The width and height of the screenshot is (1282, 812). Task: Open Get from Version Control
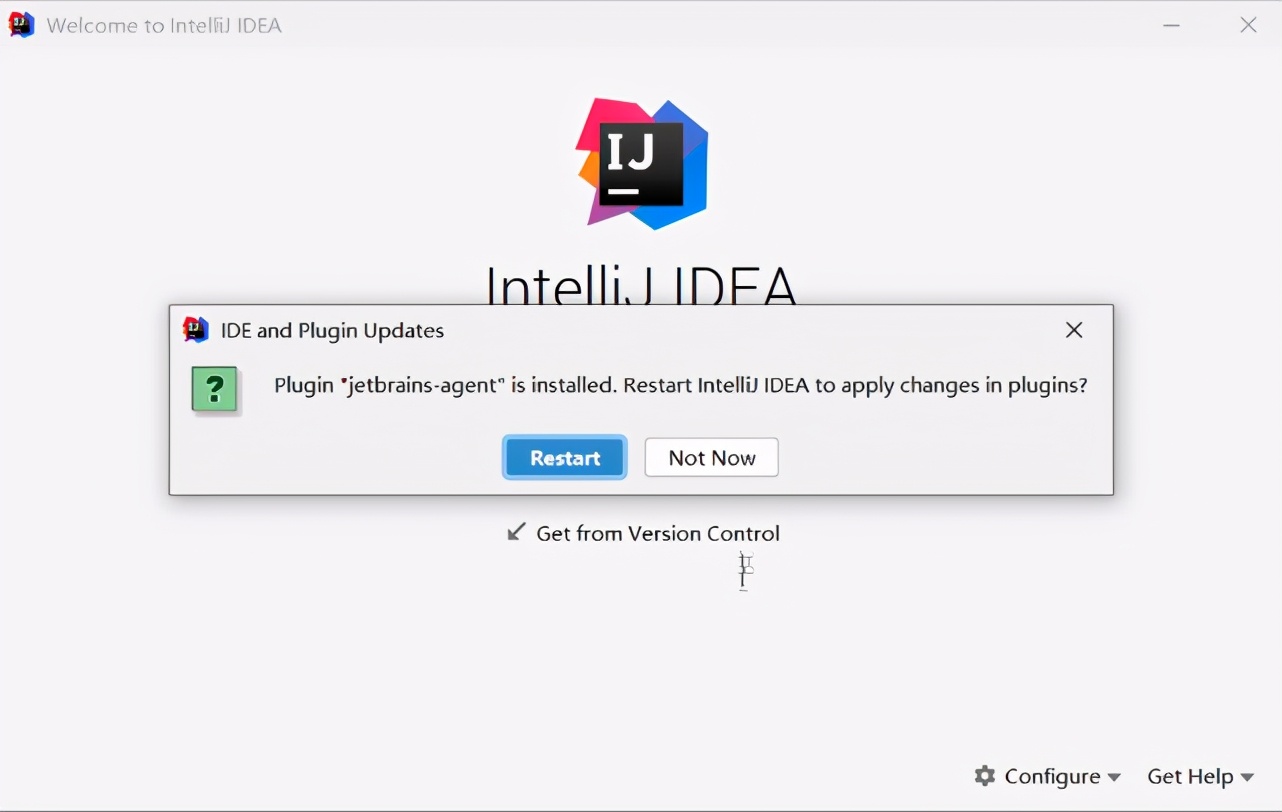pos(643,533)
